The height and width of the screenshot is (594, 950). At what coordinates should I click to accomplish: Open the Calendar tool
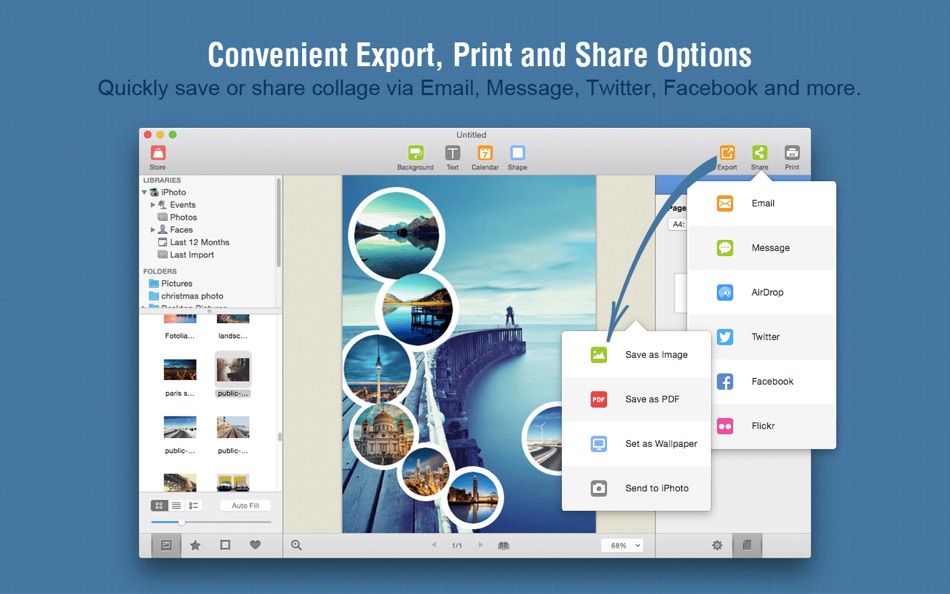(484, 153)
